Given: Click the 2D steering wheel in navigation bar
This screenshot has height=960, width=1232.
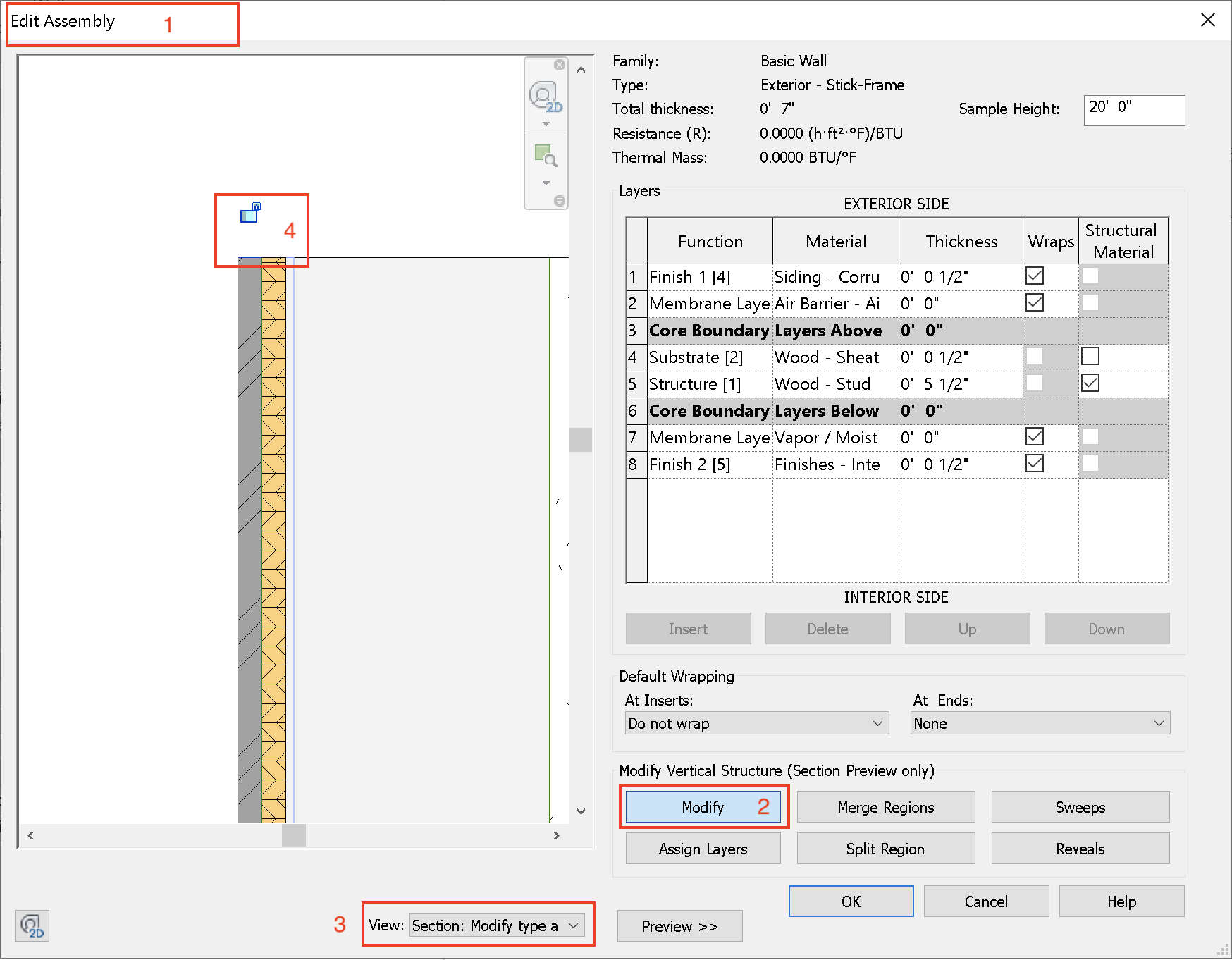Looking at the screenshot, I should click(x=546, y=97).
